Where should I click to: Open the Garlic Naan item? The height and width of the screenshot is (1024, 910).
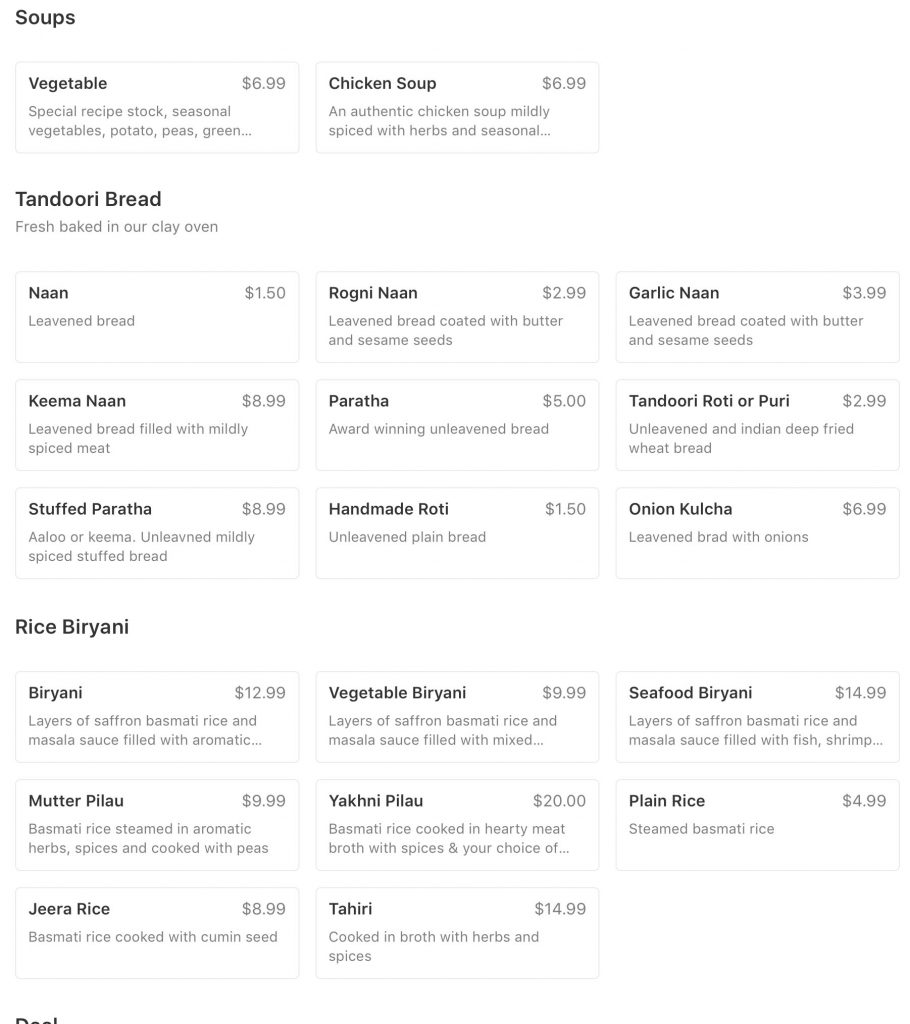[x=757, y=315]
